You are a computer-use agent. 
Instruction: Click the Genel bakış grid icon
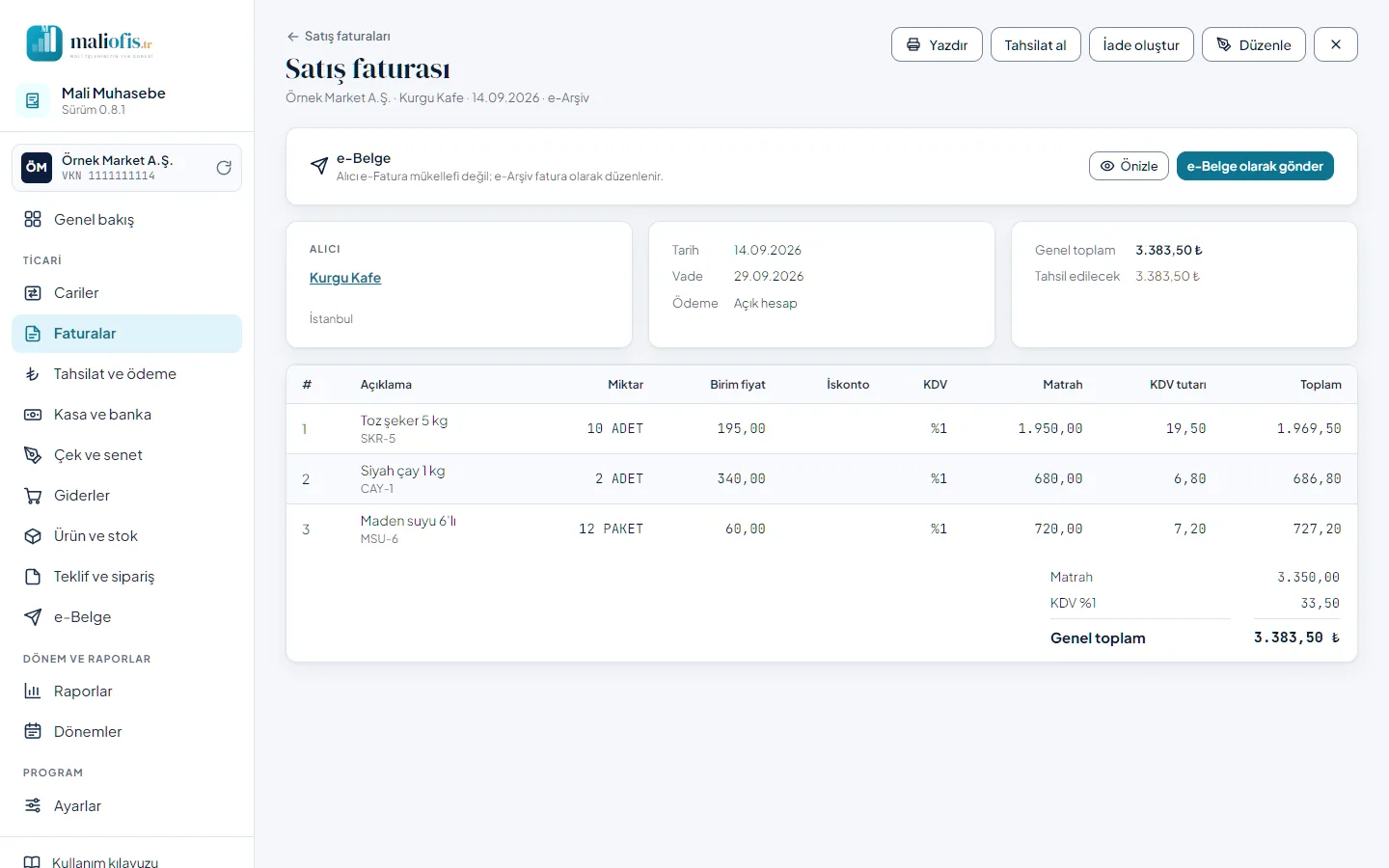tap(33, 219)
